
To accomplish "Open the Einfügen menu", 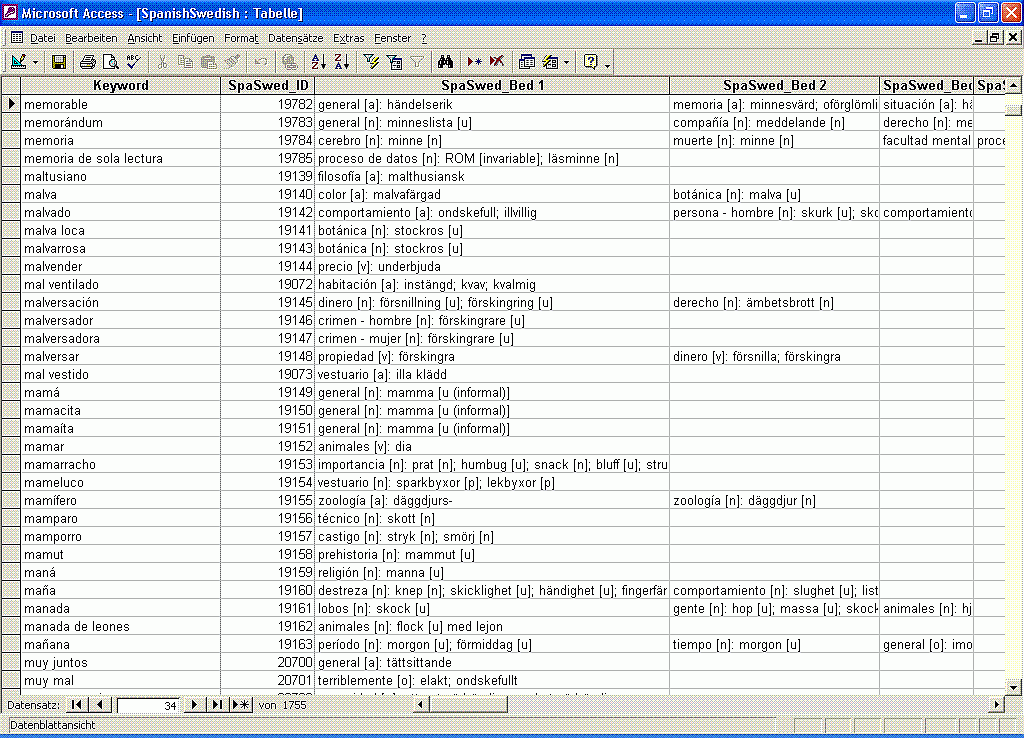I will point(193,38).
